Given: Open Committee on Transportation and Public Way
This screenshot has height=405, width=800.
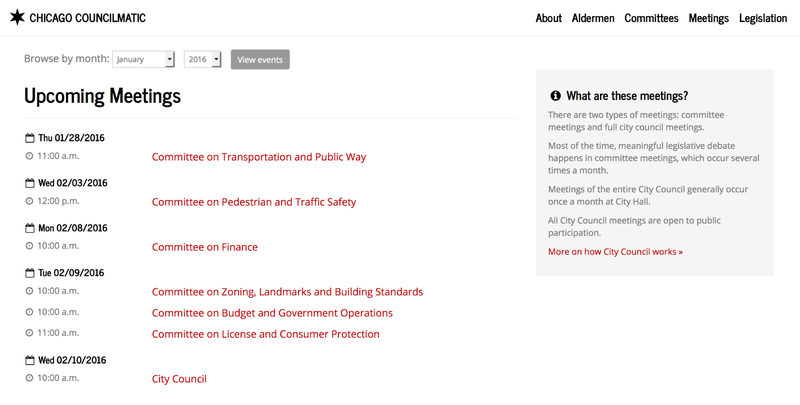Looking at the screenshot, I should [259, 157].
